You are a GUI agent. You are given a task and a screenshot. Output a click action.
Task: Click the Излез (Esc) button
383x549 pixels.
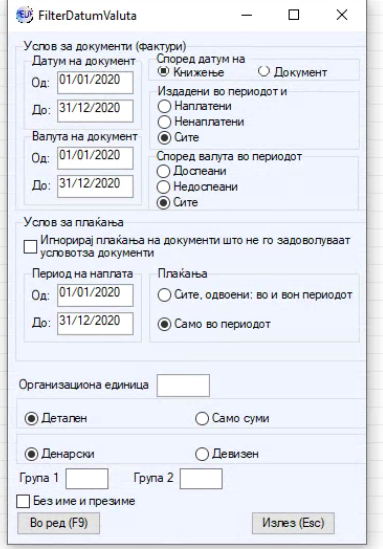tap(293, 523)
